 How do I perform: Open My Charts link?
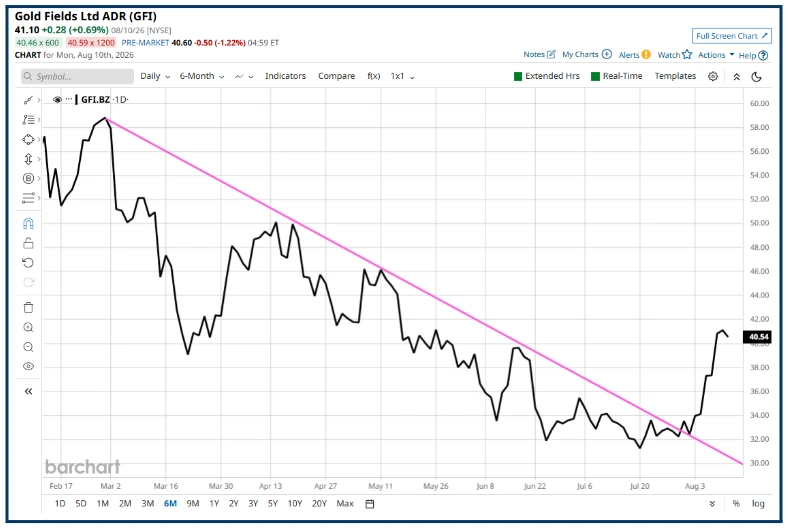[586, 54]
